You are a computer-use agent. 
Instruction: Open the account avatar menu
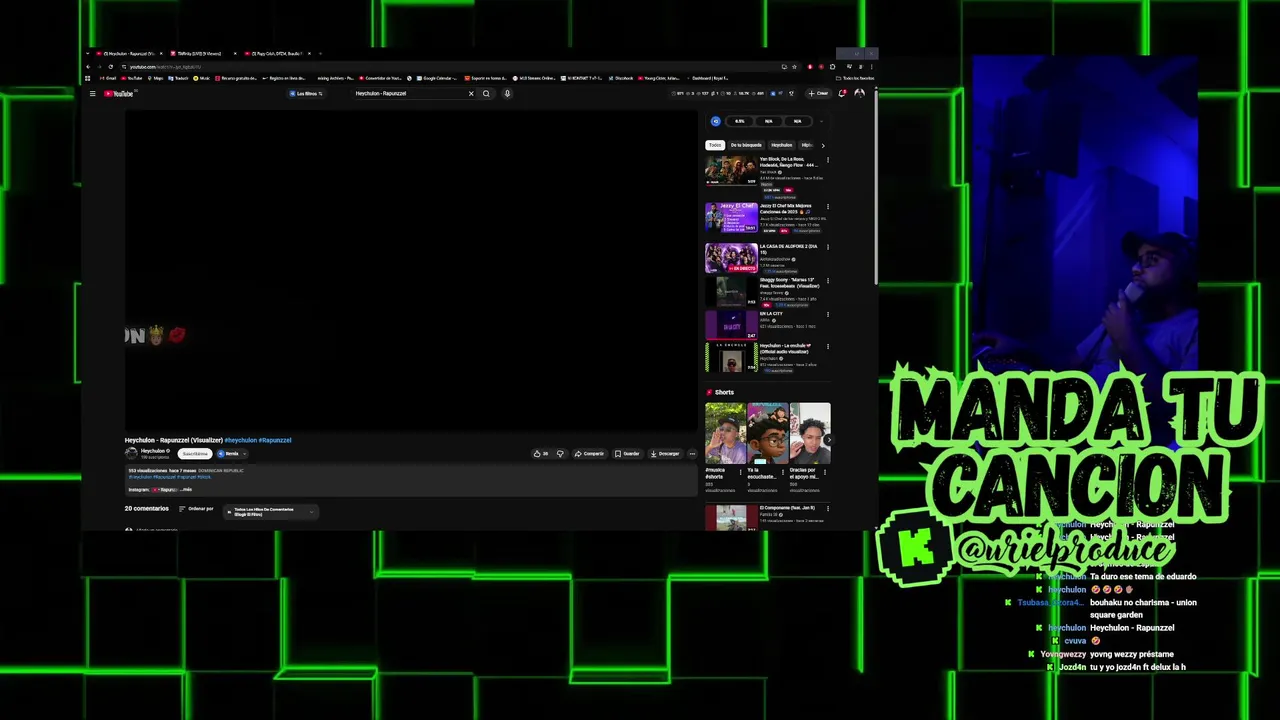click(x=859, y=94)
